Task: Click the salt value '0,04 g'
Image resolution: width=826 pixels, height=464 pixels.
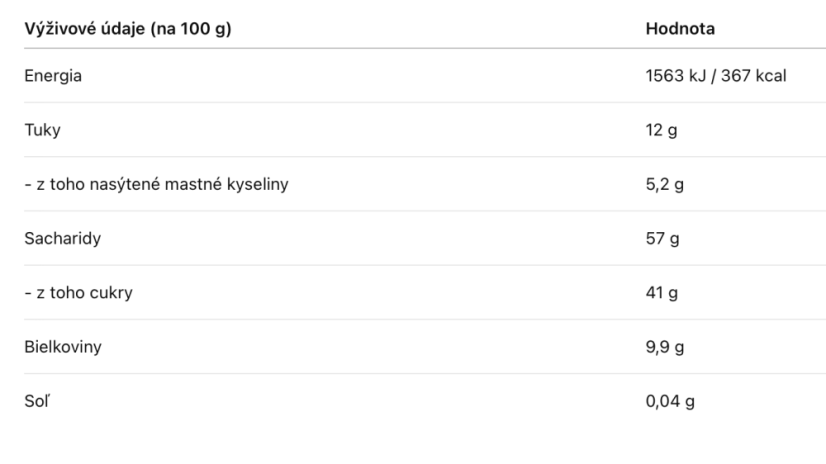Action: click(x=670, y=401)
